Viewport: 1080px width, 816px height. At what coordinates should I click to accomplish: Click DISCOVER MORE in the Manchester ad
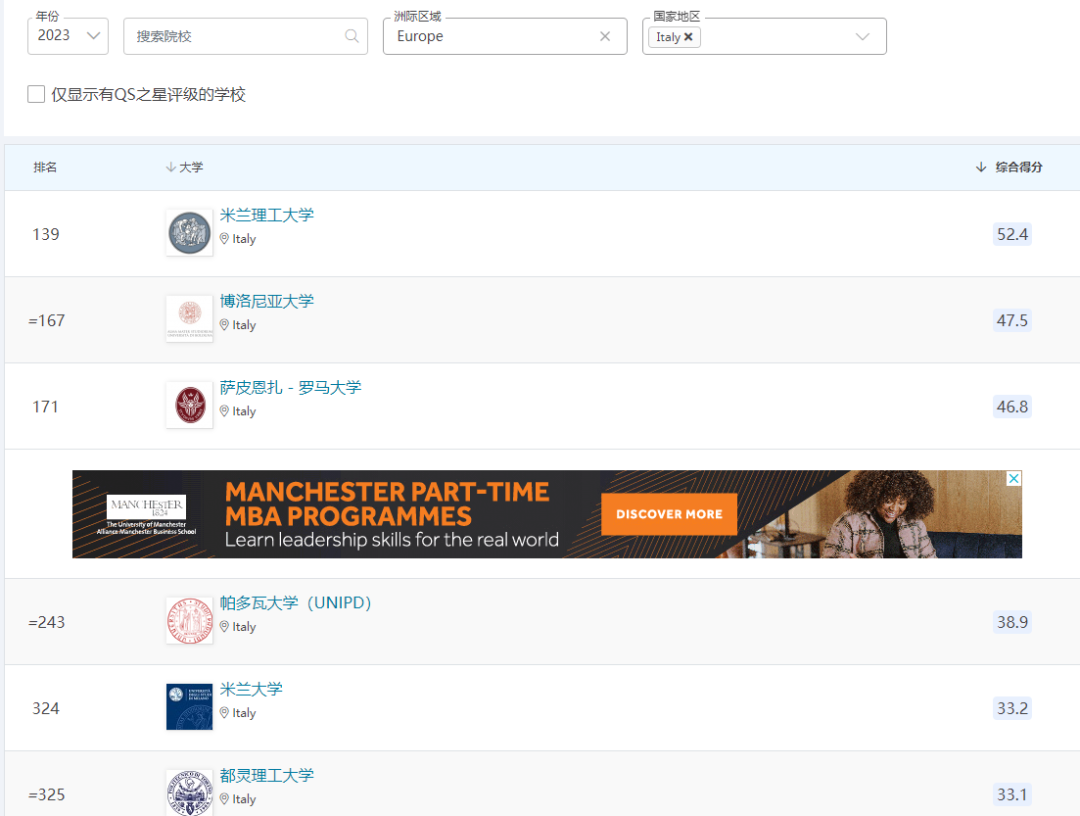click(x=669, y=514)
